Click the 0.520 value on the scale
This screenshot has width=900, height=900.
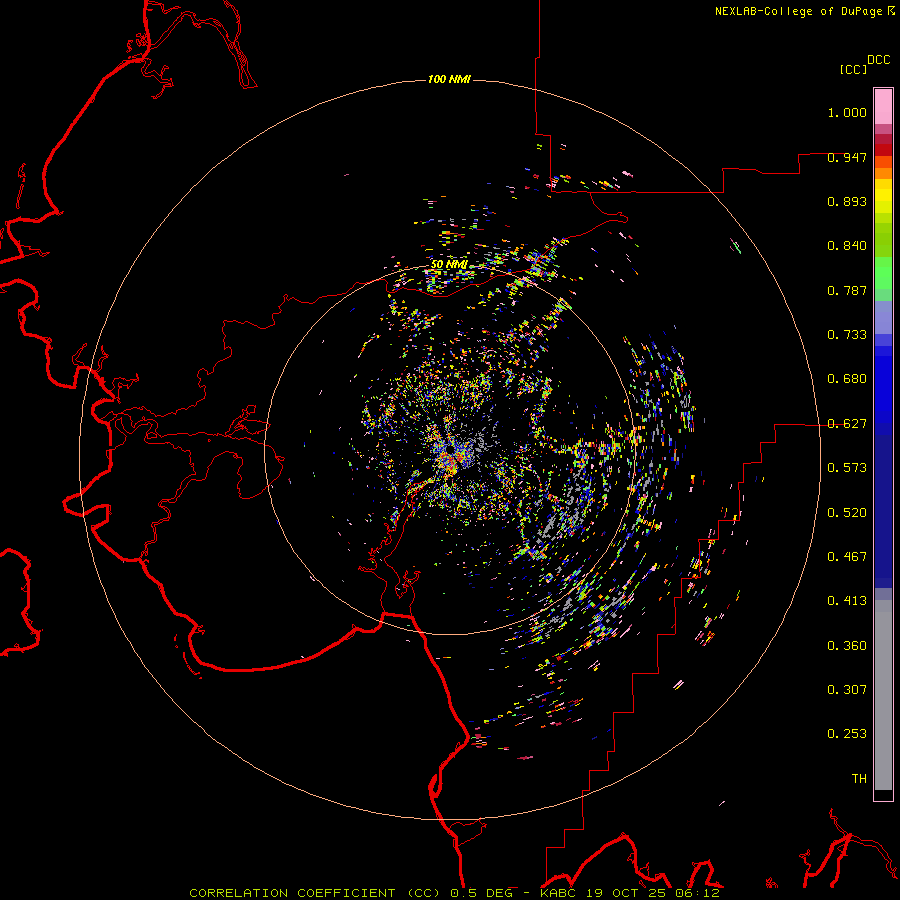tap(847, 513)
